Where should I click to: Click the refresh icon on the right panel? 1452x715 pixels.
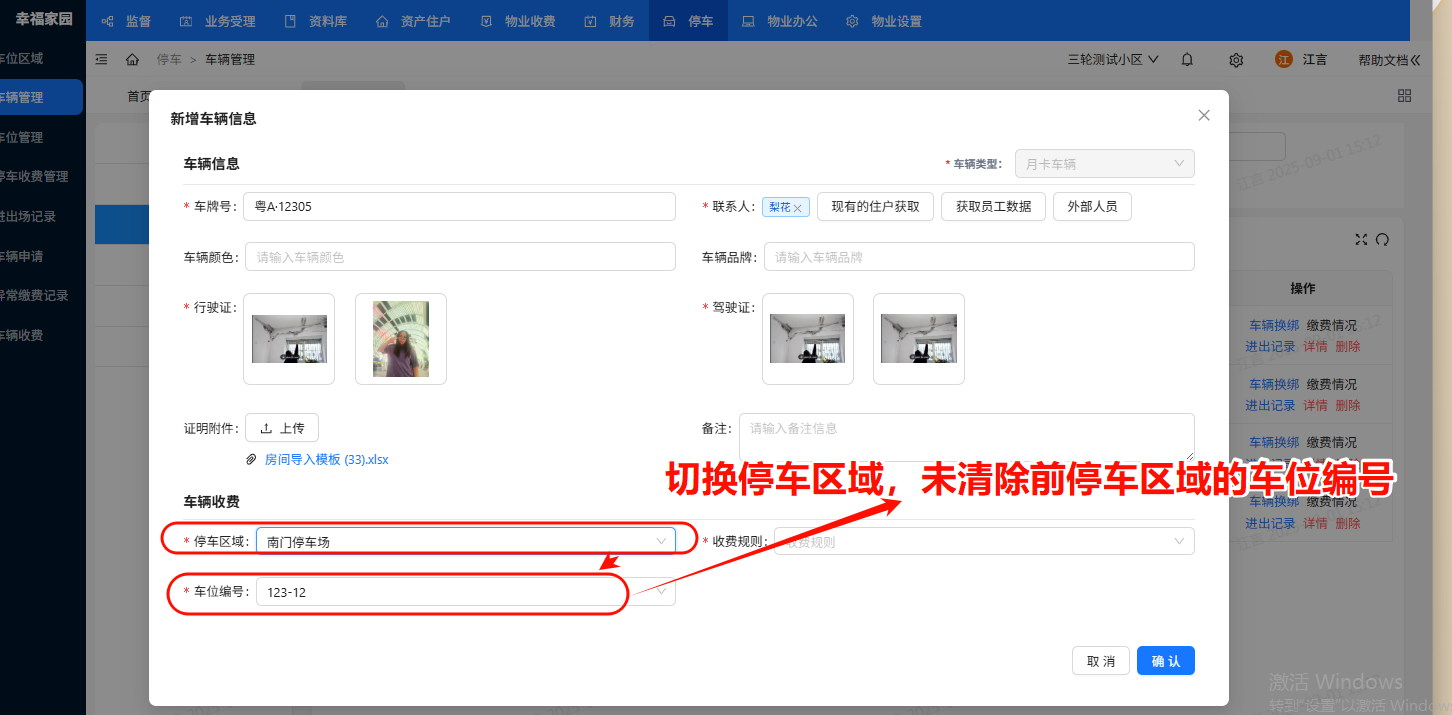pos(1380,239)
